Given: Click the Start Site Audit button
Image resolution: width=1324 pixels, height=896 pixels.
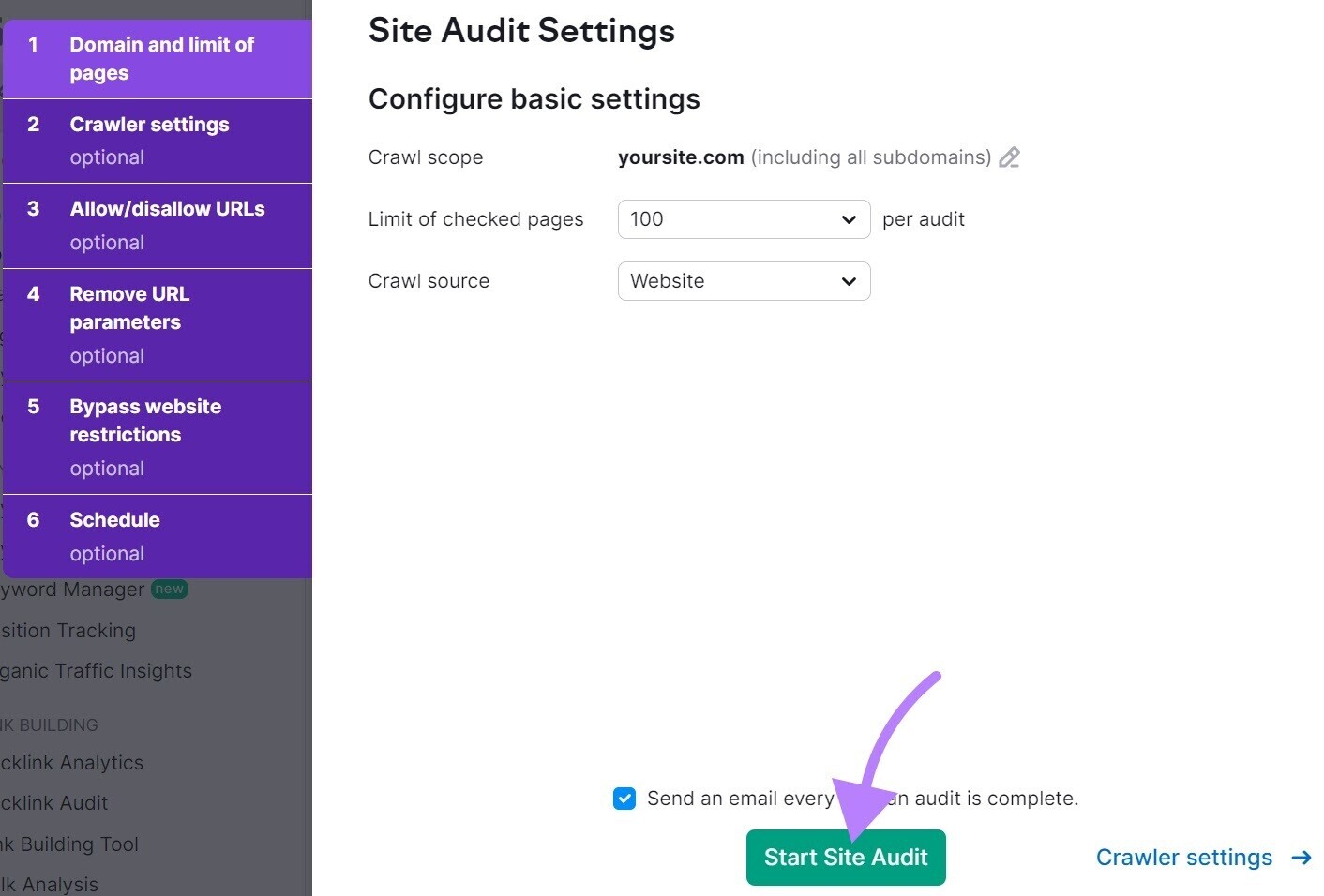Looking at the screenshot, I should [x=845, y=857].
